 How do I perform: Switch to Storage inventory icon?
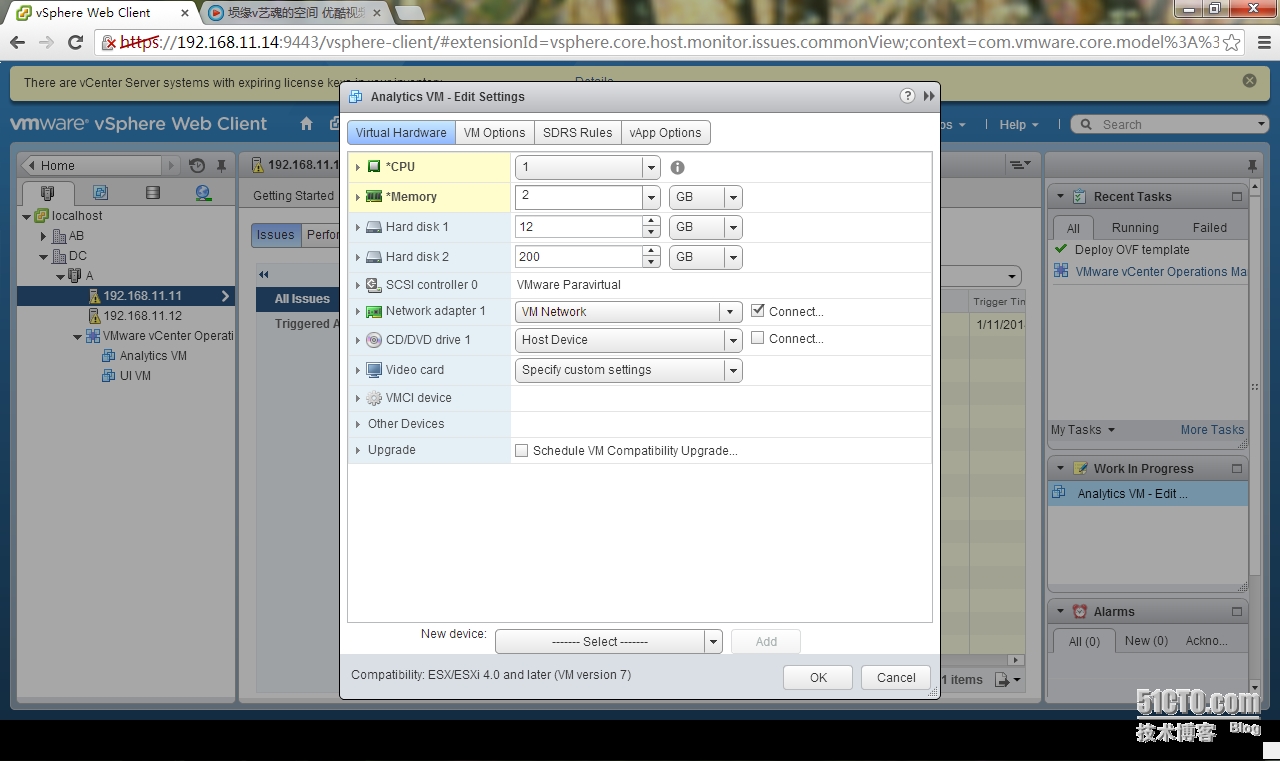(x=152, y=193)
